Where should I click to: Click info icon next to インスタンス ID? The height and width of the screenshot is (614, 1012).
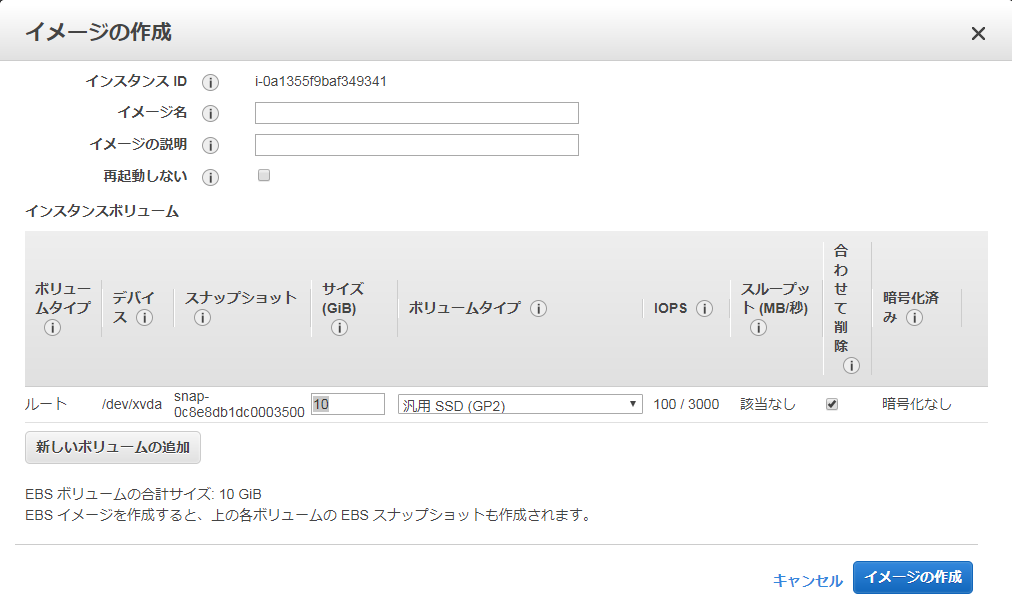point(210,82)
